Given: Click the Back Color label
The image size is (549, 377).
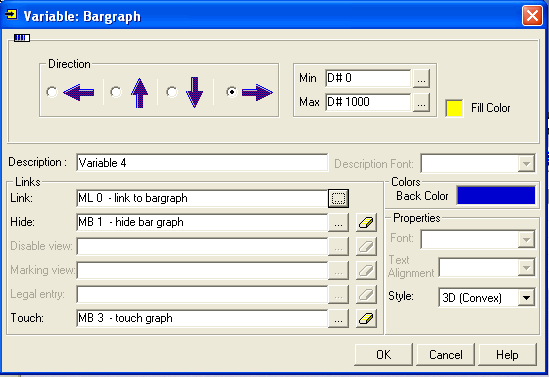Looking at the screenshot, I should (422, 196).
